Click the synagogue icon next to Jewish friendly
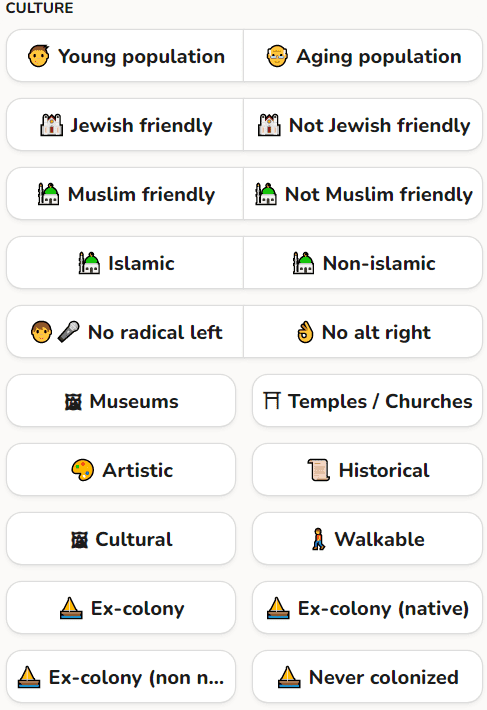487x710 pixels. 51,125
